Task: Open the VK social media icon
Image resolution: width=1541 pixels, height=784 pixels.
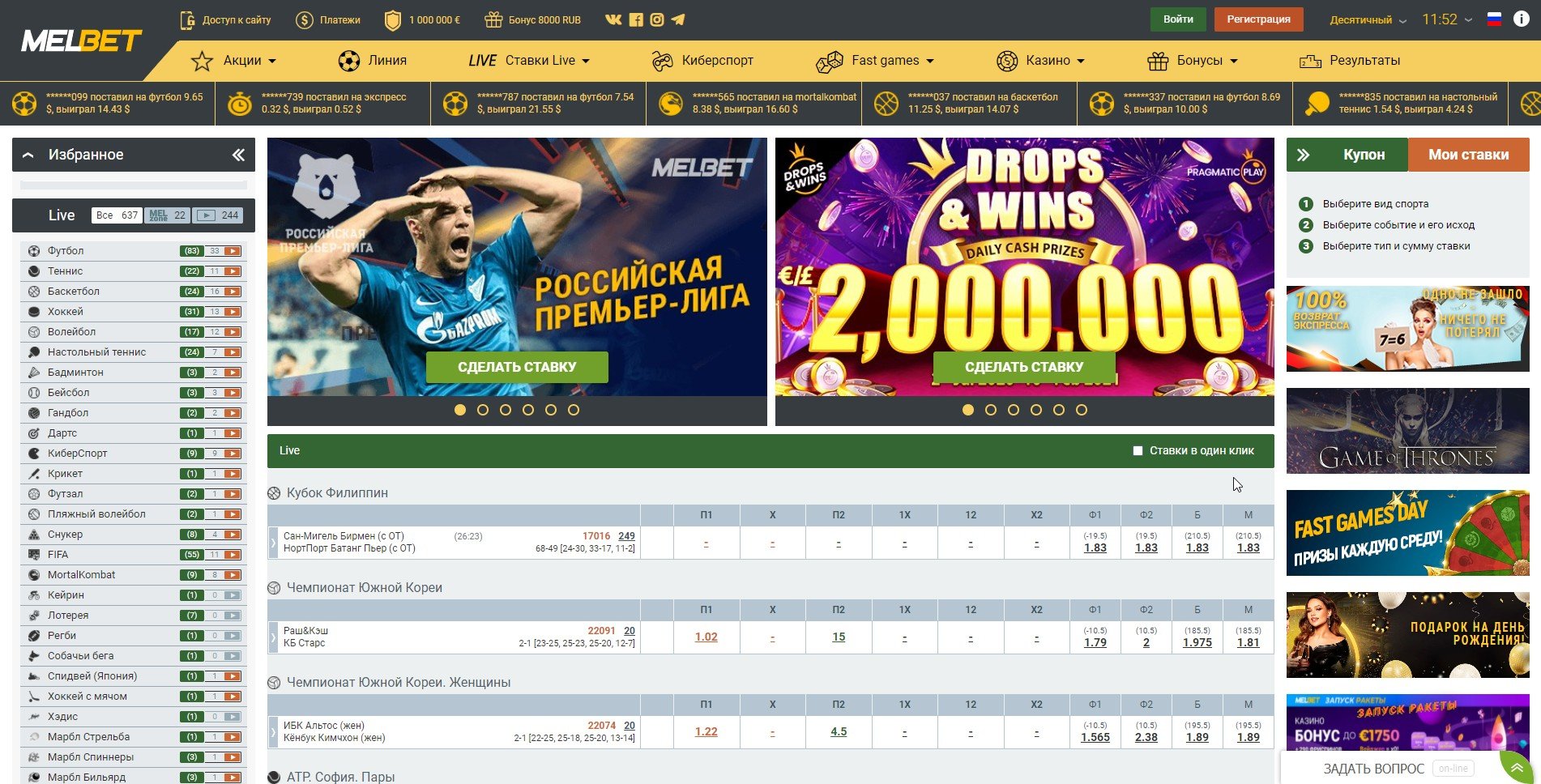Action: (613, 19)
